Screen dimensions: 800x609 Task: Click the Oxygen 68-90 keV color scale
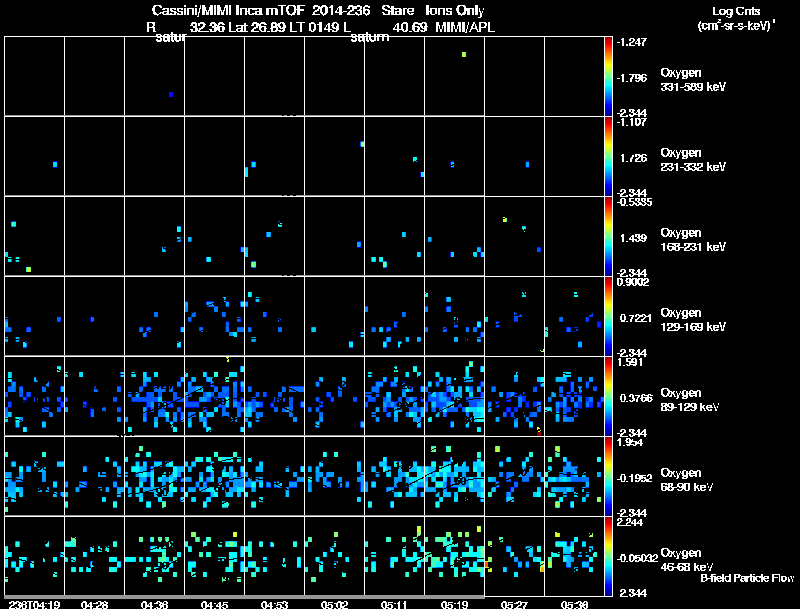tap(609, 477)
